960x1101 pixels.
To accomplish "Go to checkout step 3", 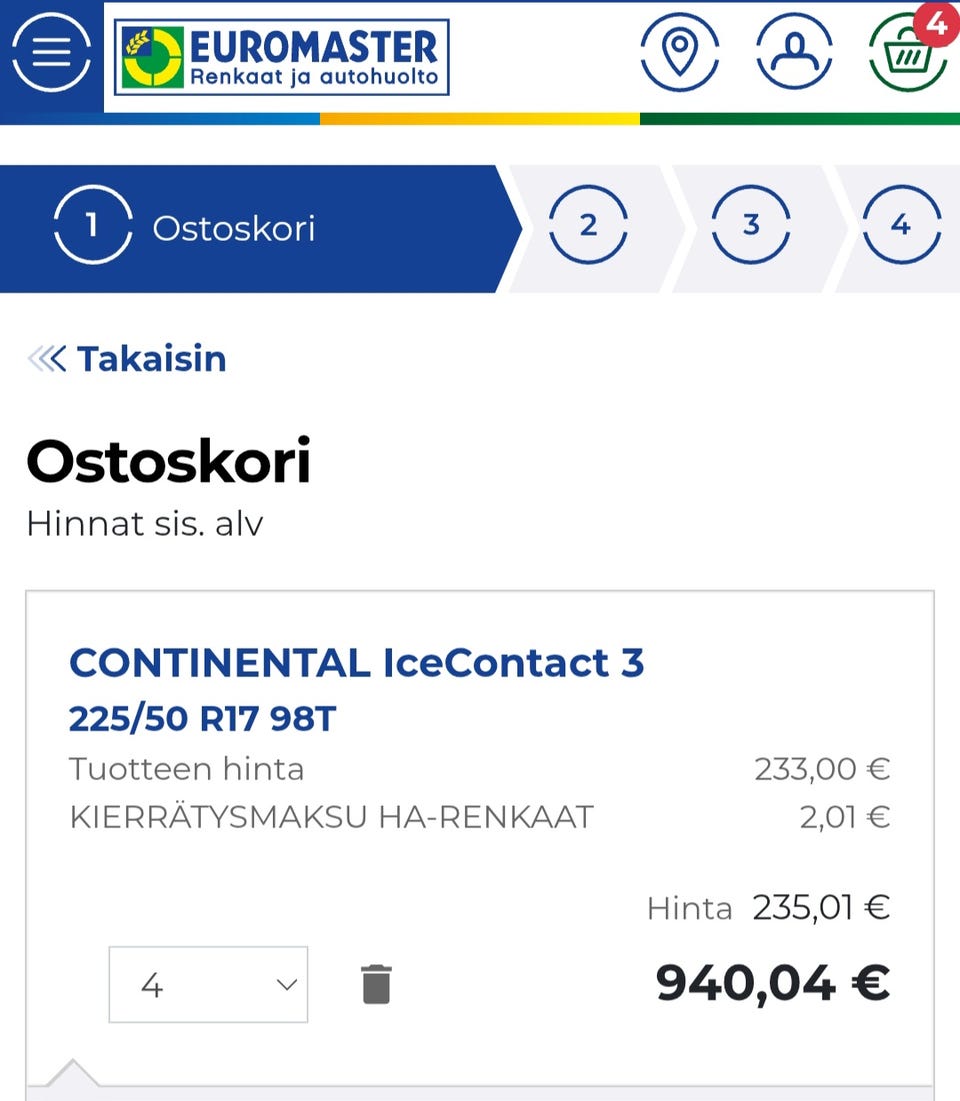I will coord(751,226).
